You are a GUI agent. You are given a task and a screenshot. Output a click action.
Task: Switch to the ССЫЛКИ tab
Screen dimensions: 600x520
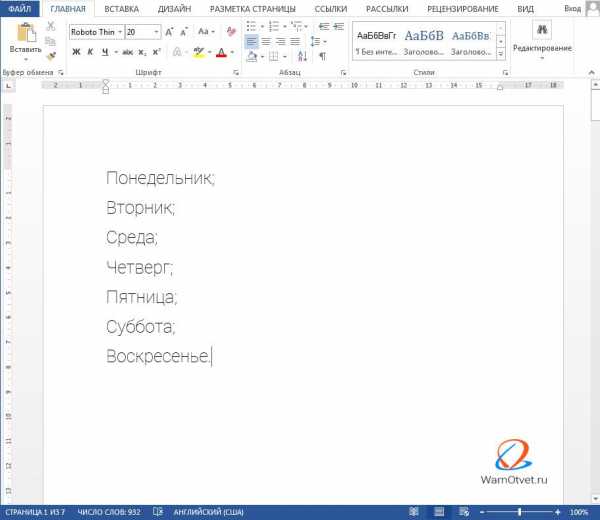[x=331, y=9]
